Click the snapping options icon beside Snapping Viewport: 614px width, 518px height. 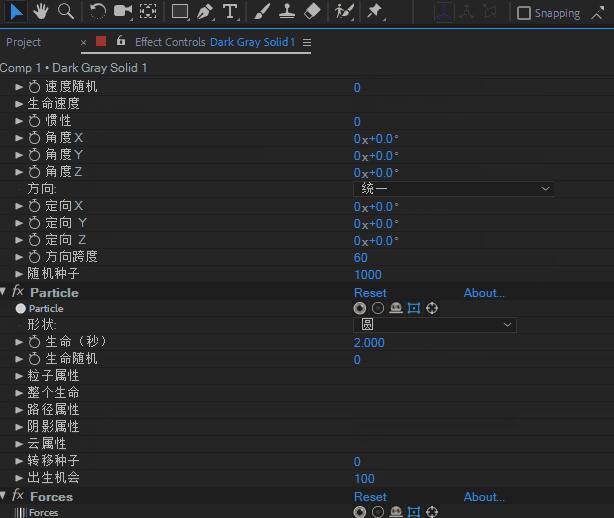pos(598,13)
